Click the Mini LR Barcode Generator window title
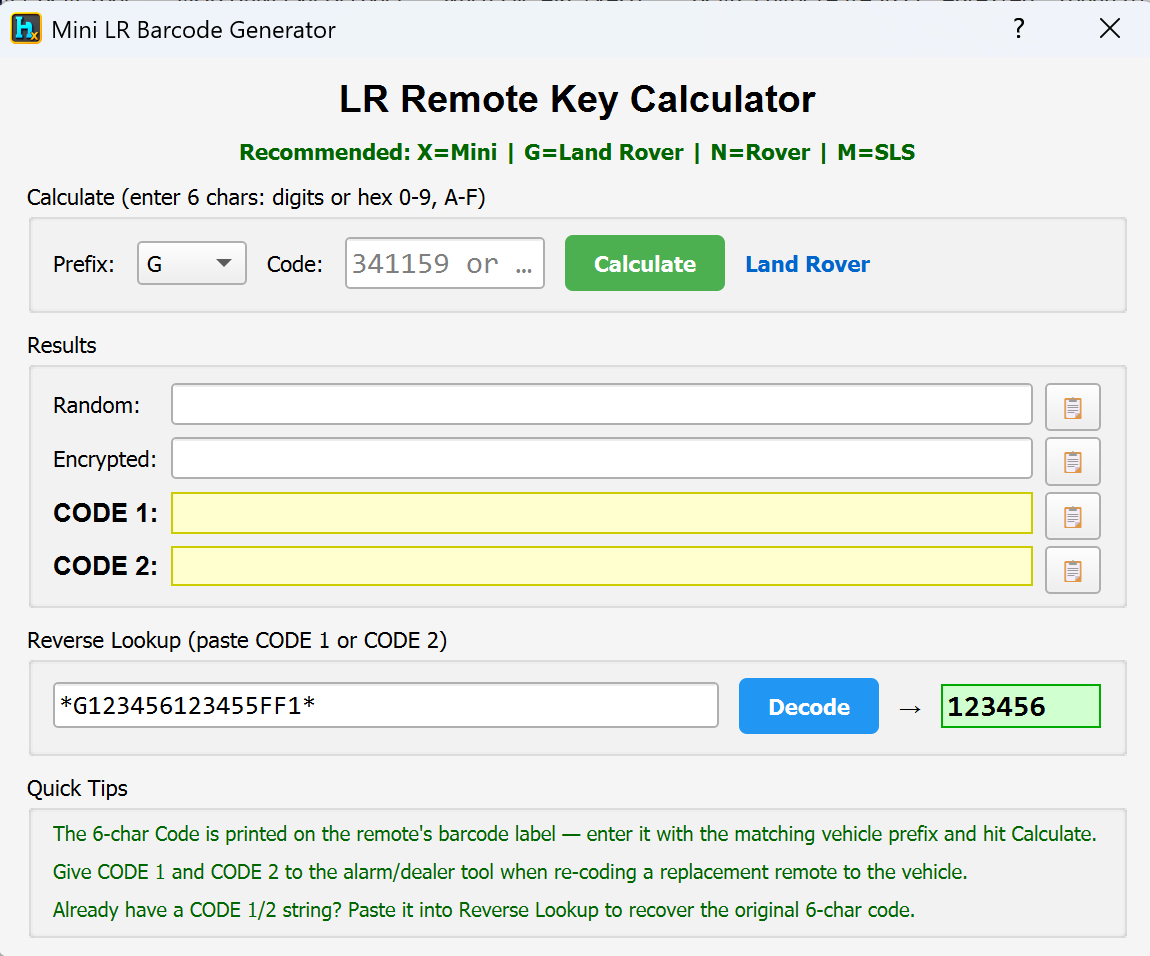This screenshot has height=956, width=1150. 194,29
